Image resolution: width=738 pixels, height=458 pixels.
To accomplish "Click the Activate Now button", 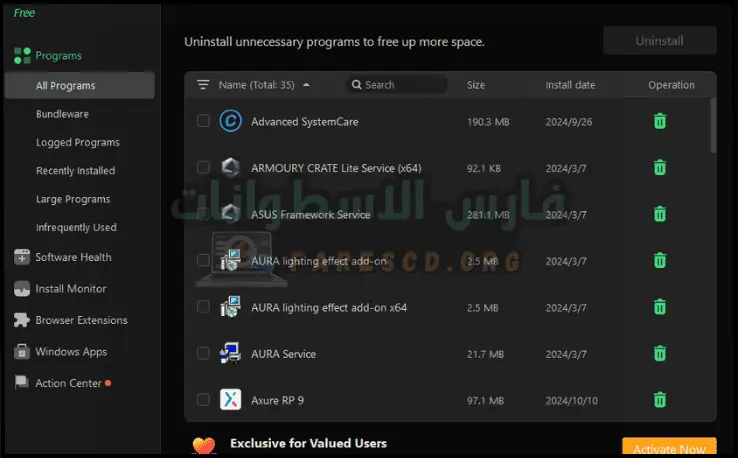I will pyautogui.click(x=669, y=447).
